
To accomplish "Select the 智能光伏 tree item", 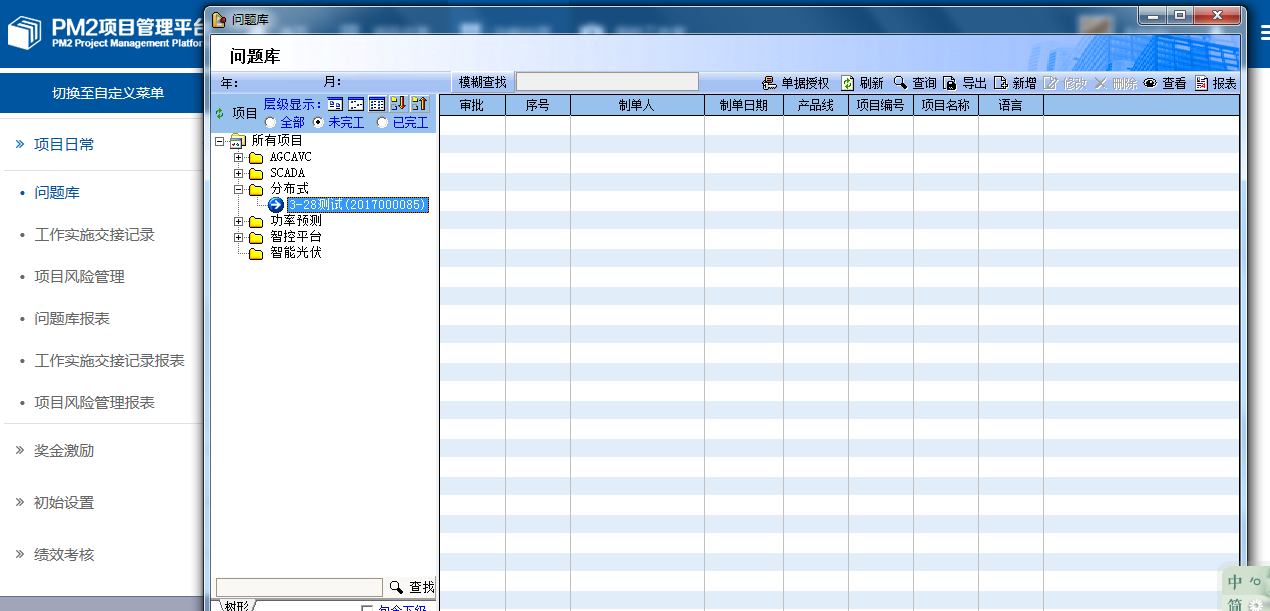I will [x=295, y=253].
